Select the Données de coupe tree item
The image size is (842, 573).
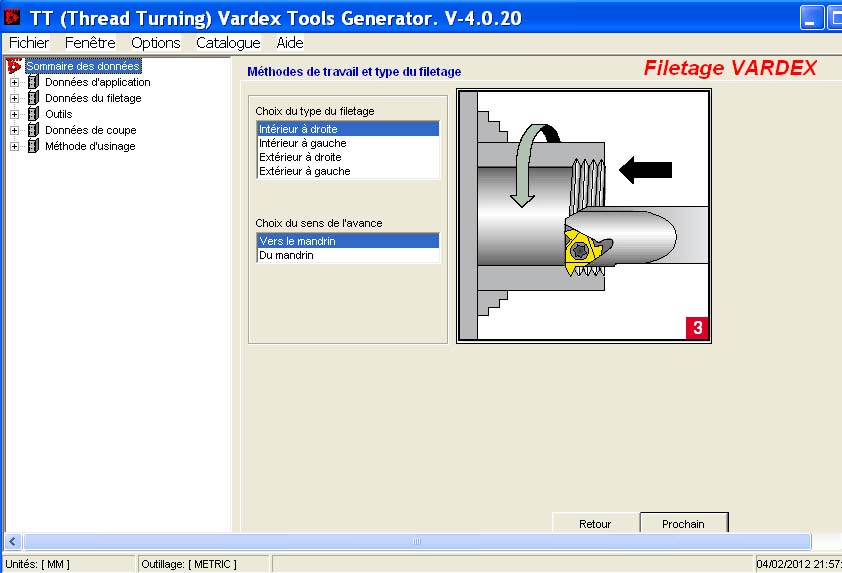pos(91,130)
